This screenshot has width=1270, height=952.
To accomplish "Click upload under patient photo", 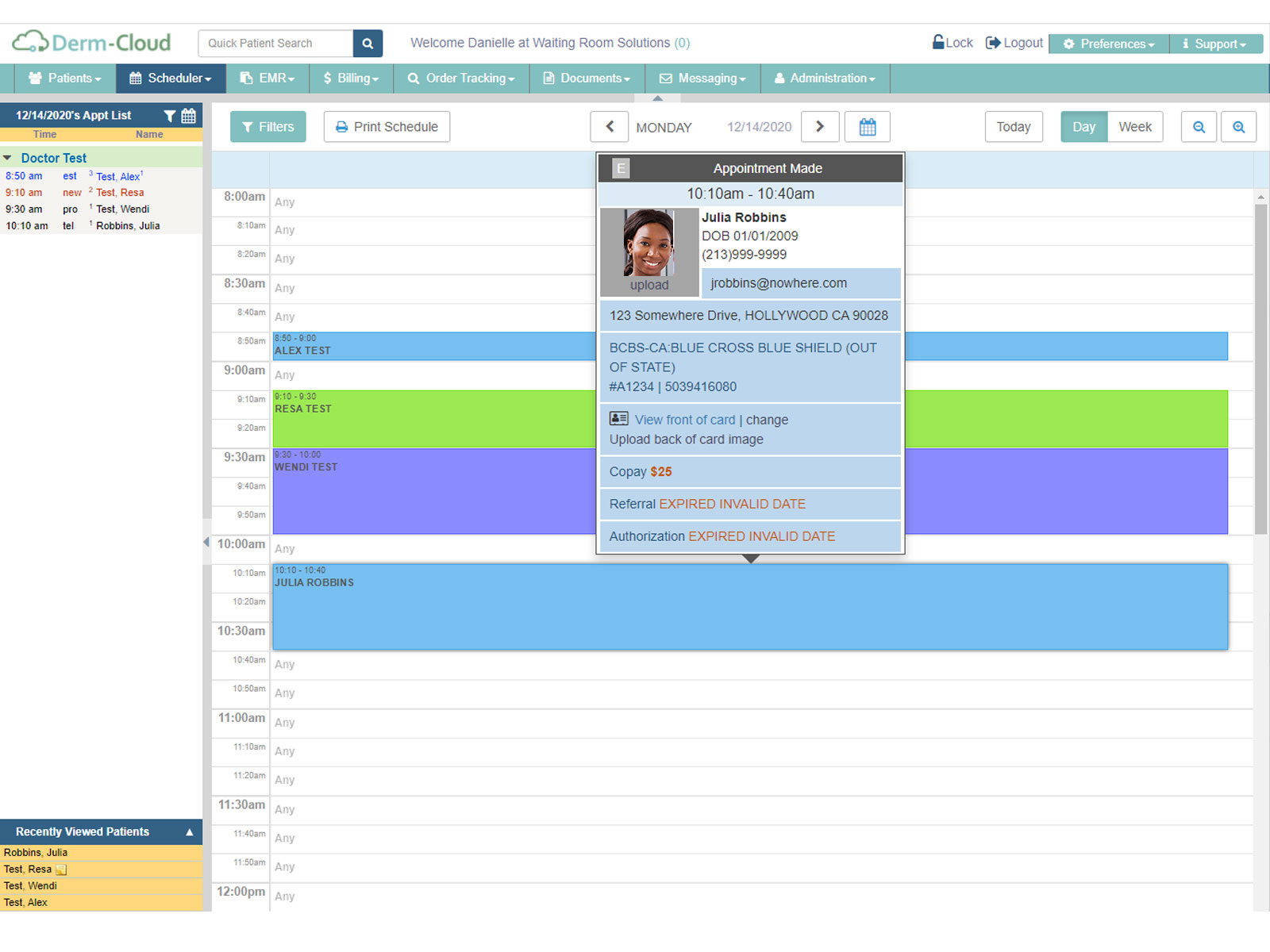I will tap(649, 286).
